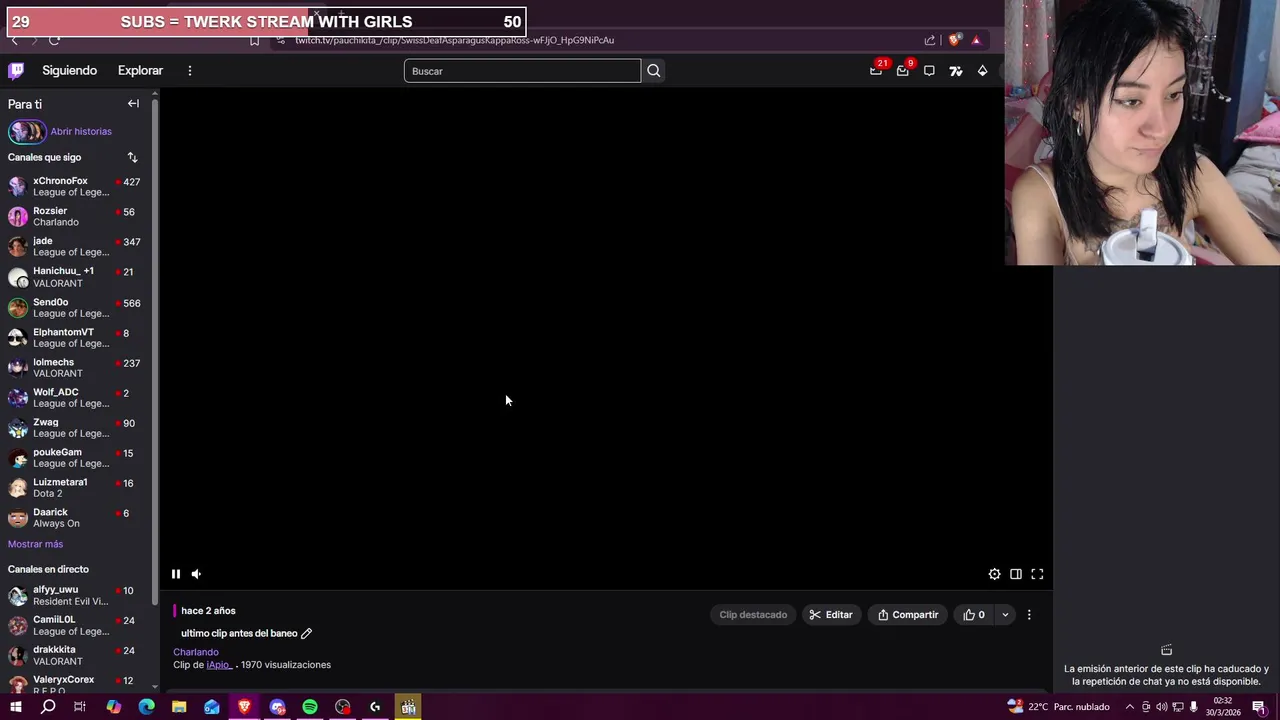Open Discord from the taskbar
Image resolution: width=1280 pixels, height=720 pixels.
click(277, 707)
